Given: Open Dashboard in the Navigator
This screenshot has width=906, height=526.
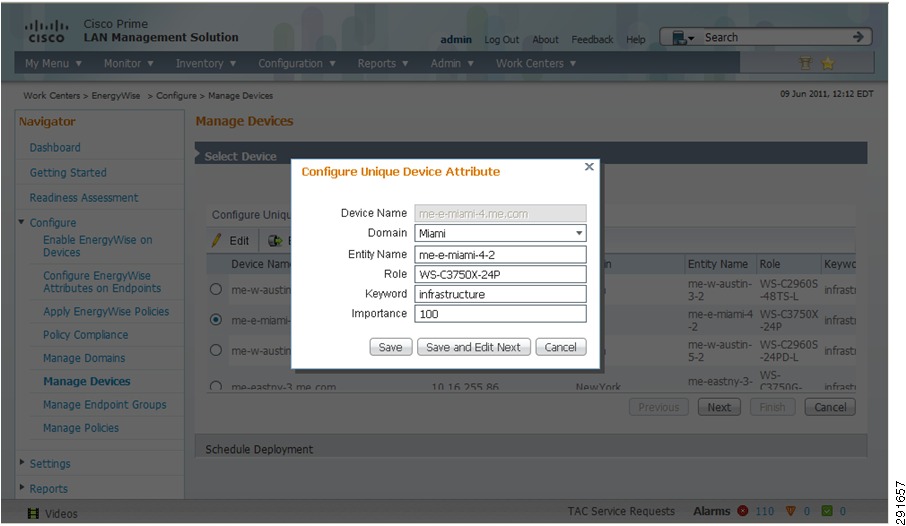Looking at the screenshot, I should coord(55,147).
